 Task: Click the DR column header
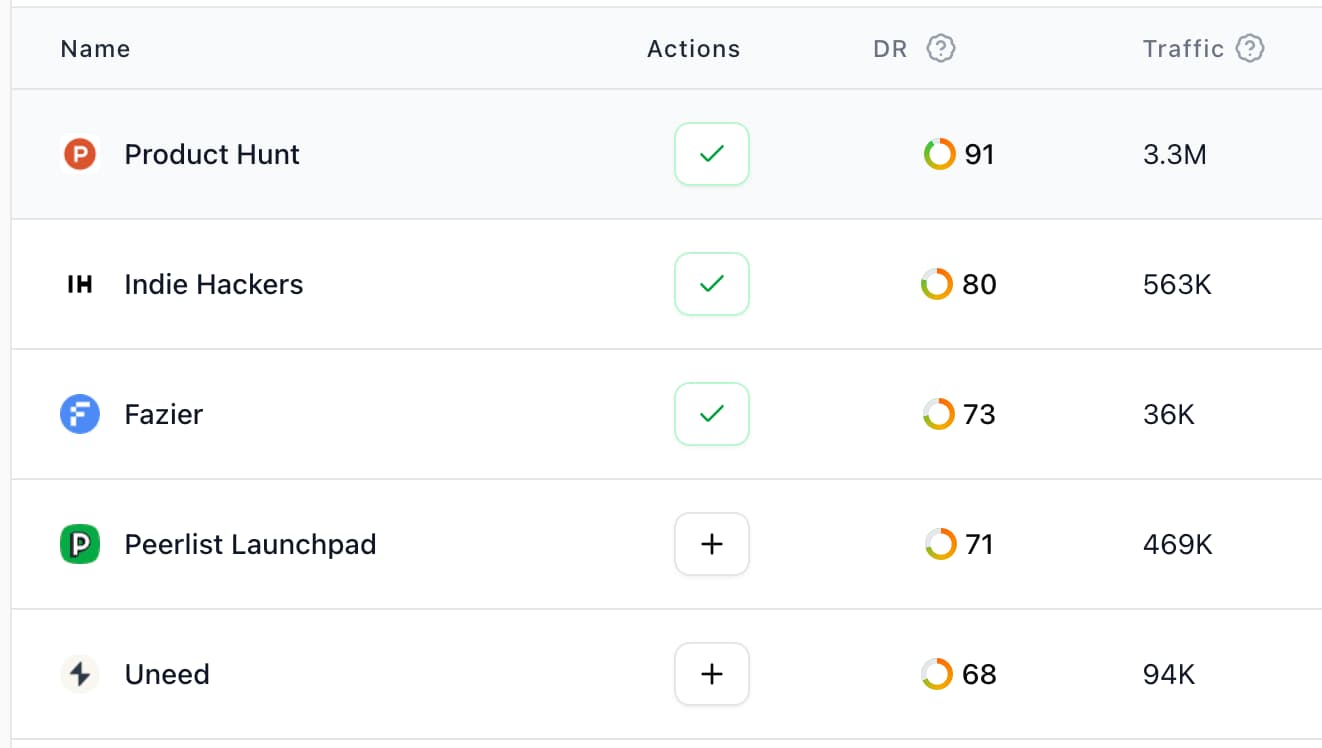[x=890, y=48]
